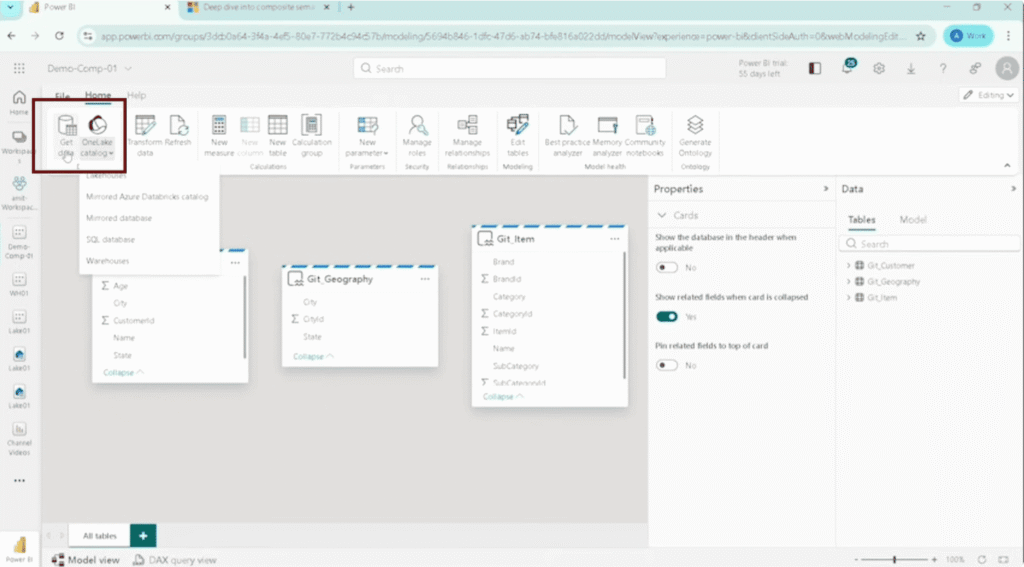Toggle show database in header switch
The height and width of the screenshot is (567, 1024).
coord(667,268)
